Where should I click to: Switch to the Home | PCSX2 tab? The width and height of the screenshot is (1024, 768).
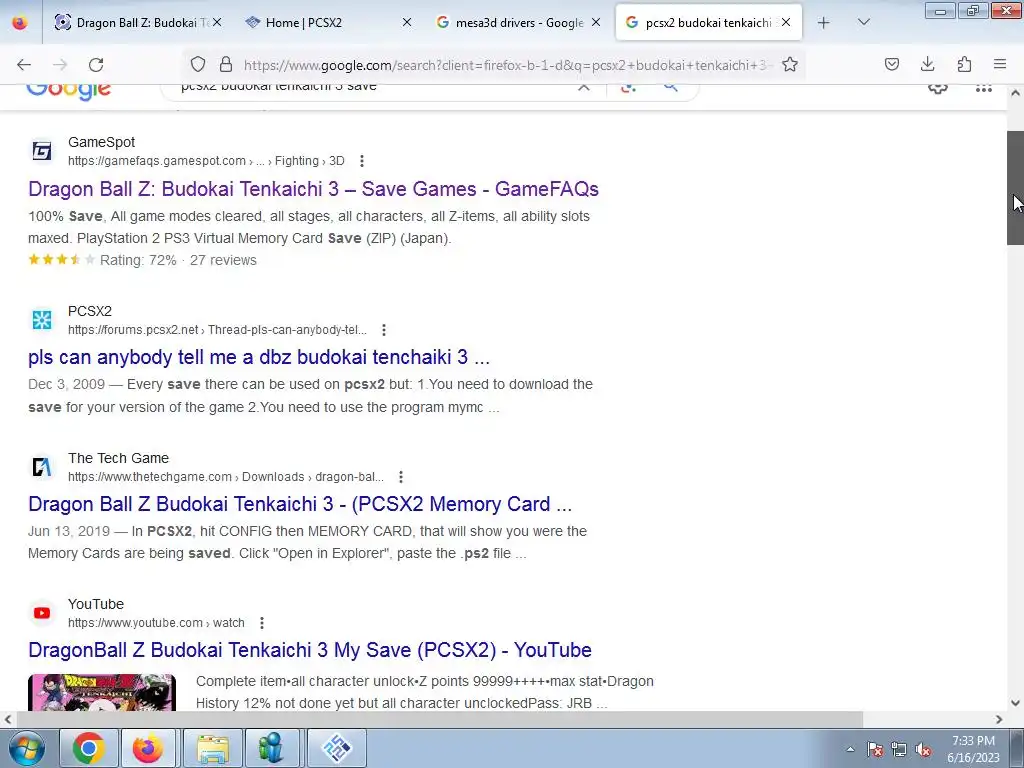(x=326, y=22)
